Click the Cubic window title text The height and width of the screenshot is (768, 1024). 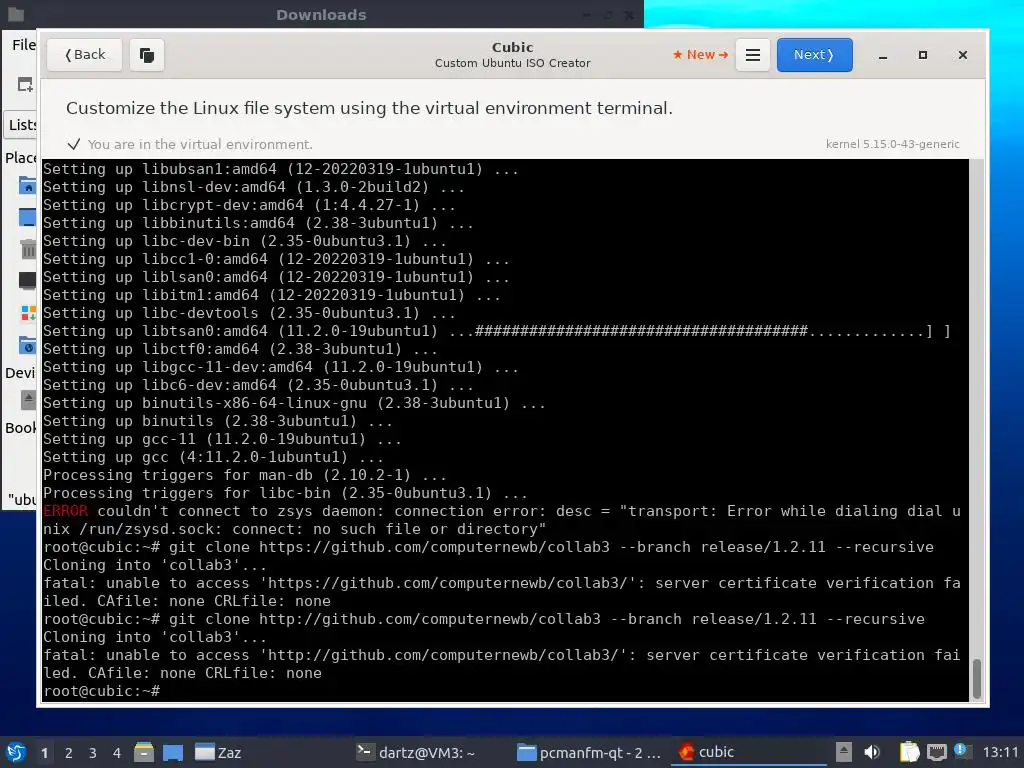click(x=513, y=47)
